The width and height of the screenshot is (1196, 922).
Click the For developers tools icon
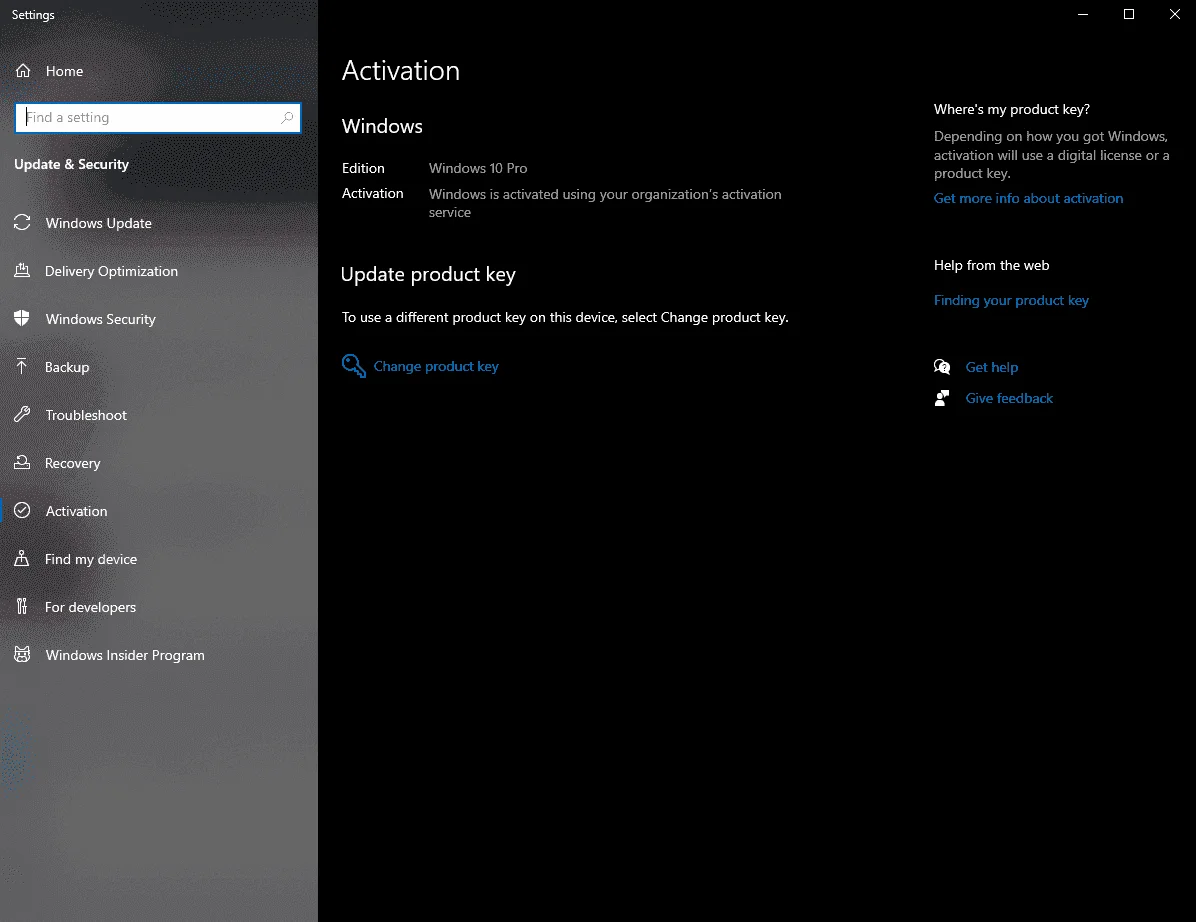coord(22,607)
